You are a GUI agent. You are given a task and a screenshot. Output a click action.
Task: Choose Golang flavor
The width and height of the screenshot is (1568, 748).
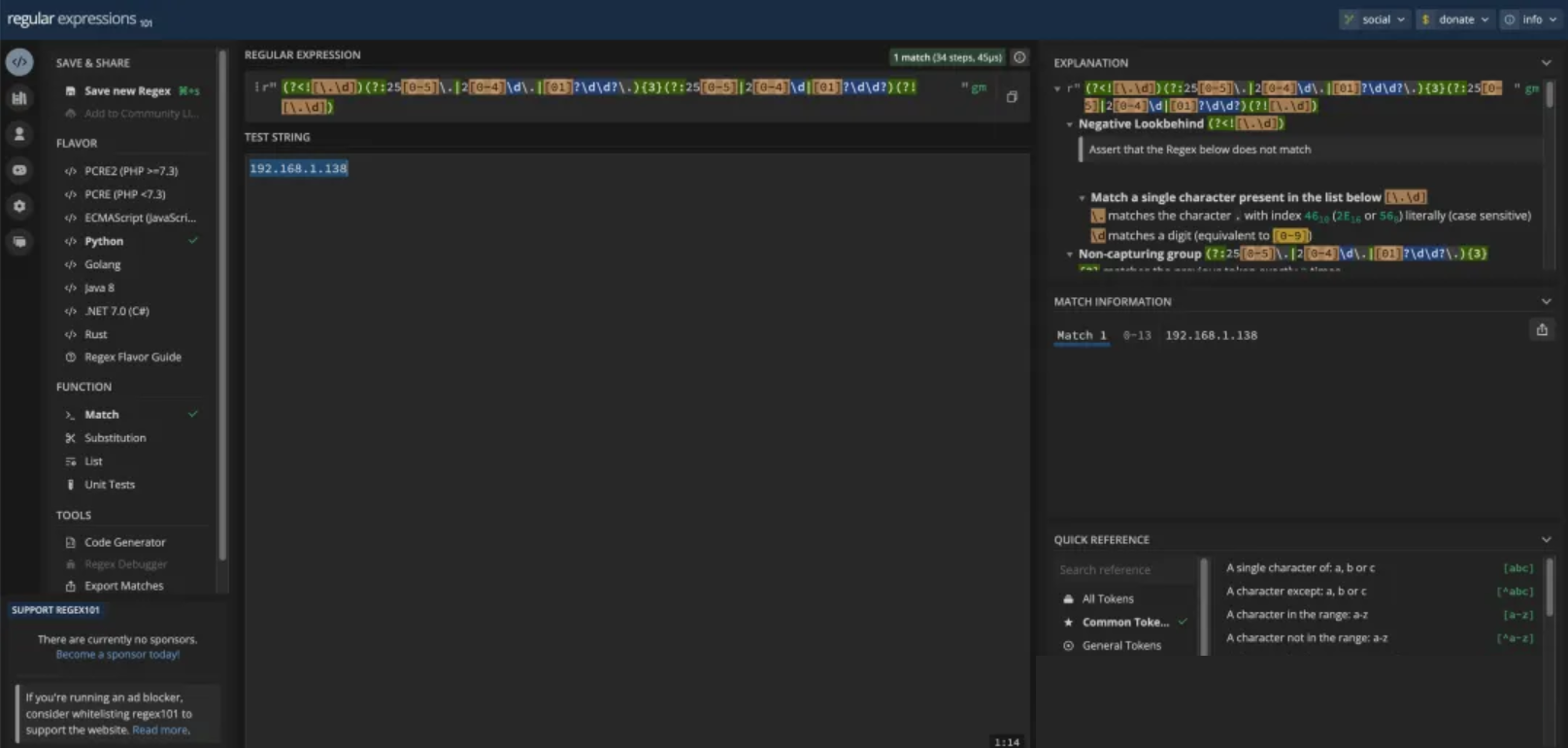[x=102, y=264]
